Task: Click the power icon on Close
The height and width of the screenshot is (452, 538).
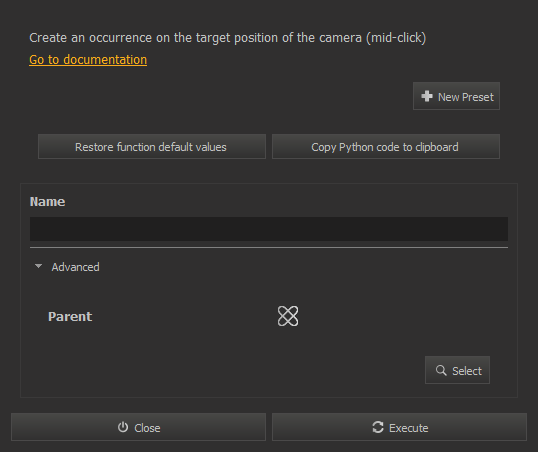Action: 123,427
